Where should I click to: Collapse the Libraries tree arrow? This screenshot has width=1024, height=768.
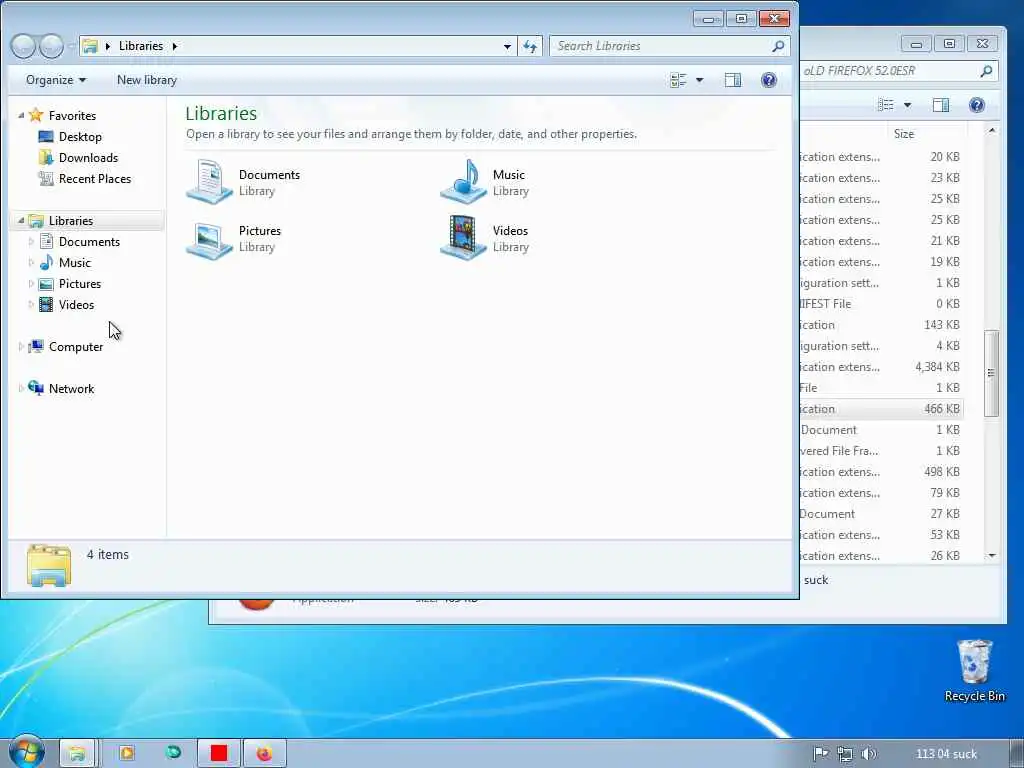tap(21, 221)
